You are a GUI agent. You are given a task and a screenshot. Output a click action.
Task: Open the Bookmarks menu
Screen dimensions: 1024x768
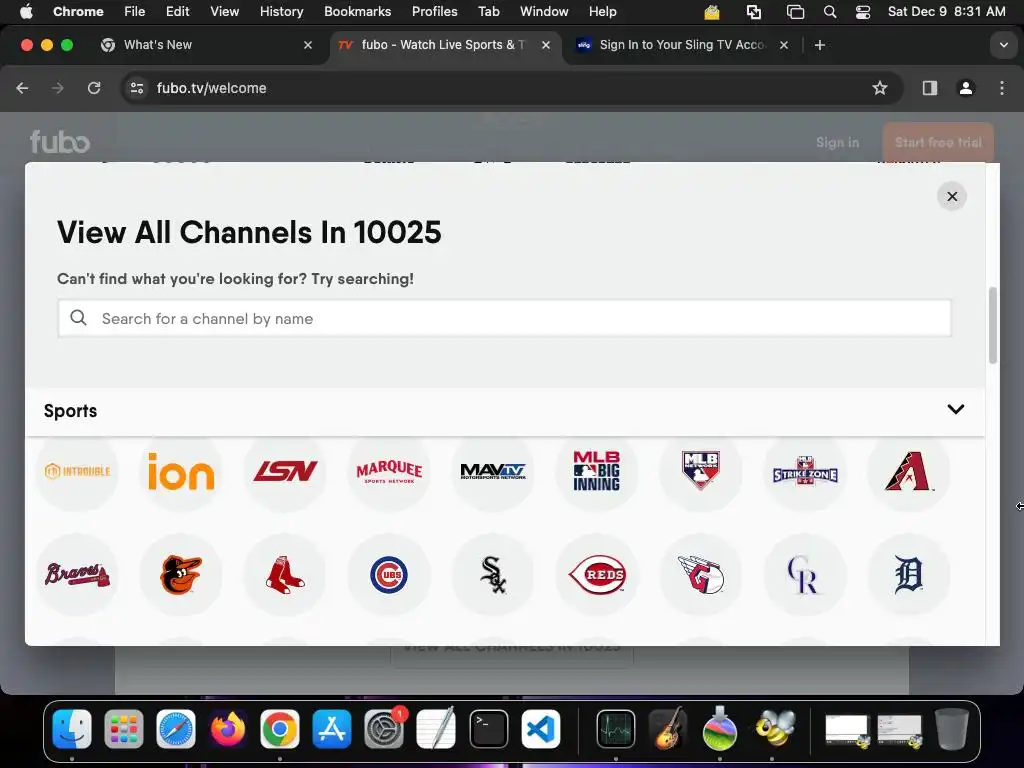click(x=357, y=11)
